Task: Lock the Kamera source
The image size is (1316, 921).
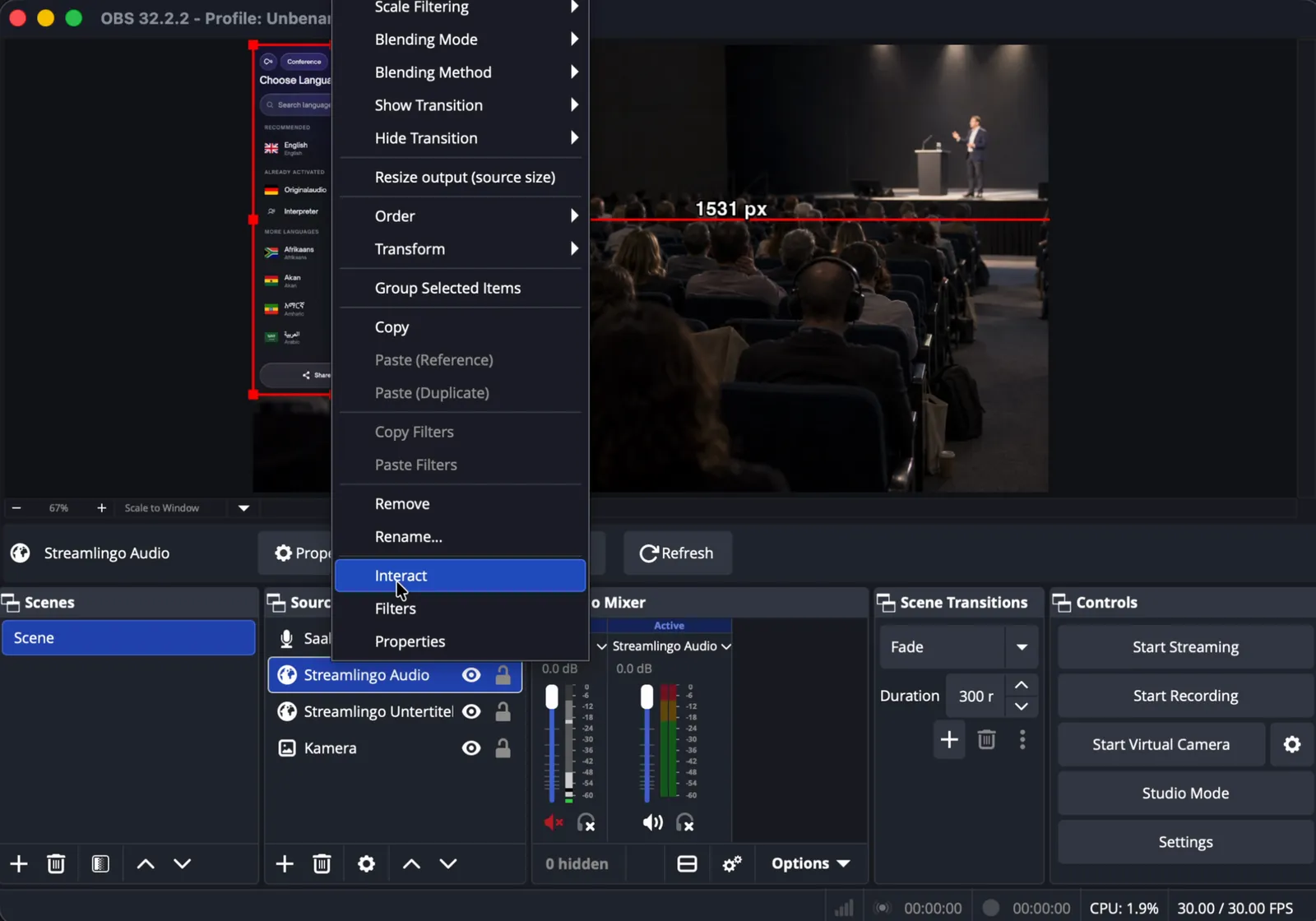Action: [503, 748]
